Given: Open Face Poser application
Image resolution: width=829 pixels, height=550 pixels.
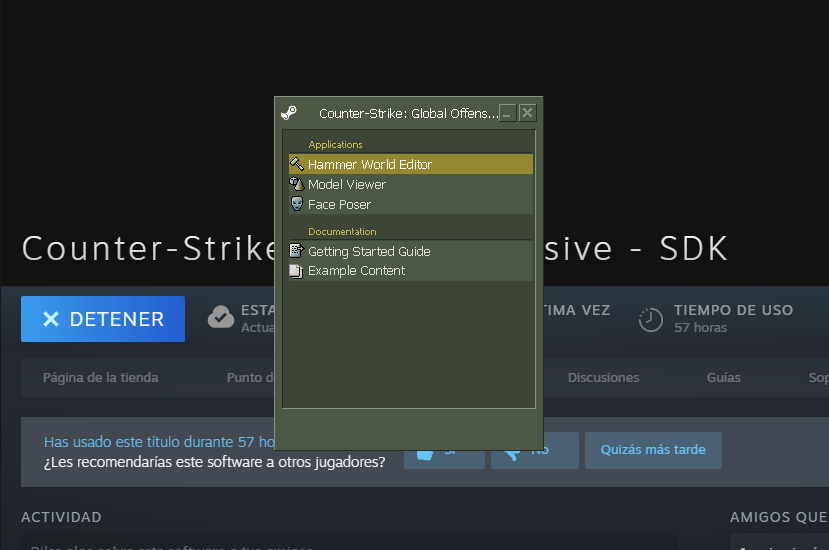Looking at the screenshot, I should (x=410, y=204).
